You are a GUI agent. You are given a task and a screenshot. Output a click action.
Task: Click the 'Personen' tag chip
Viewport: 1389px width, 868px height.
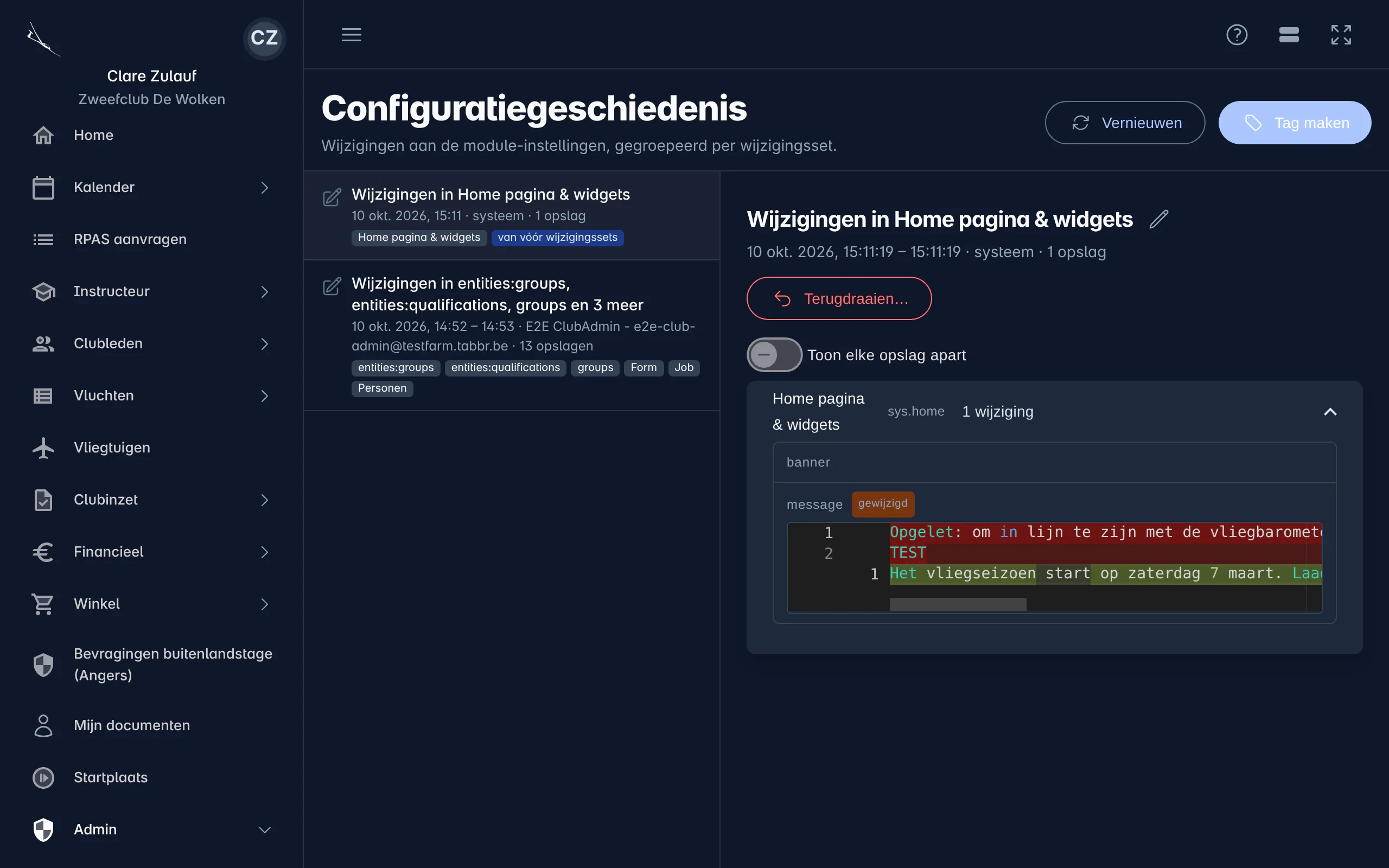(x=381, y=388)
